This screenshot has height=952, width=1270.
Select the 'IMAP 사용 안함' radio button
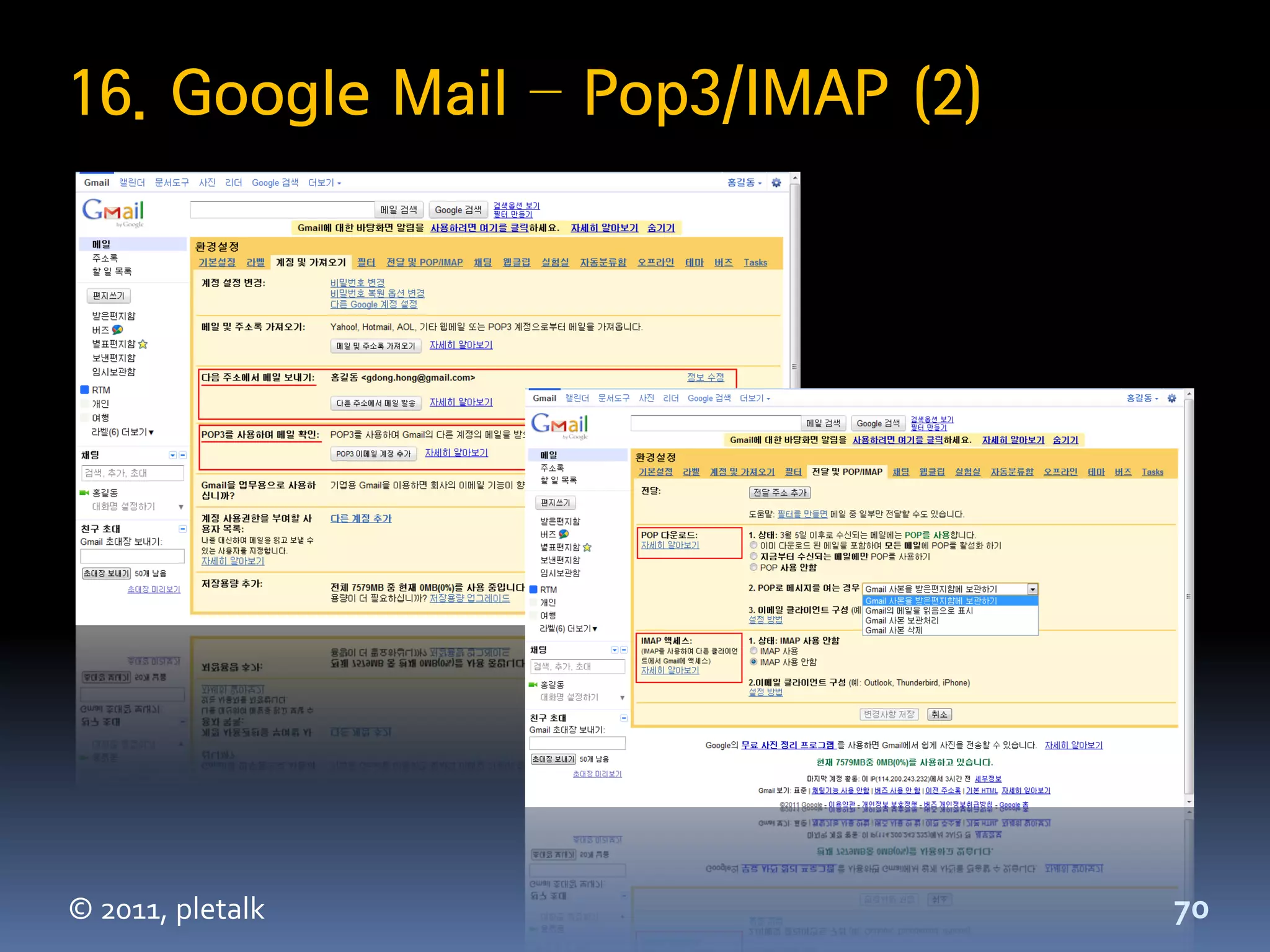coord(753,662)
